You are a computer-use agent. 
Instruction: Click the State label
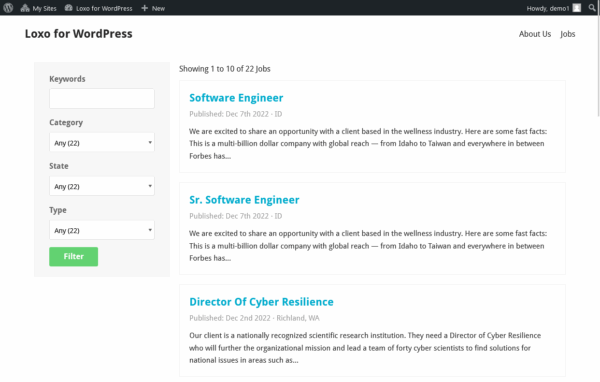(59, 166)
